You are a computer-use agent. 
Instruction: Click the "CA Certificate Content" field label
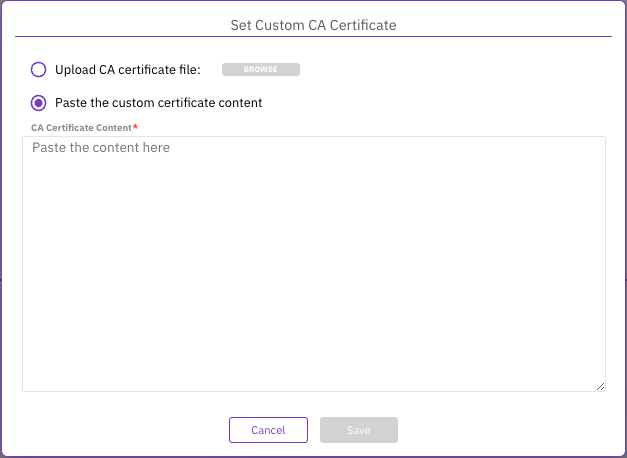pyautogui.click(x=81, y=128)
